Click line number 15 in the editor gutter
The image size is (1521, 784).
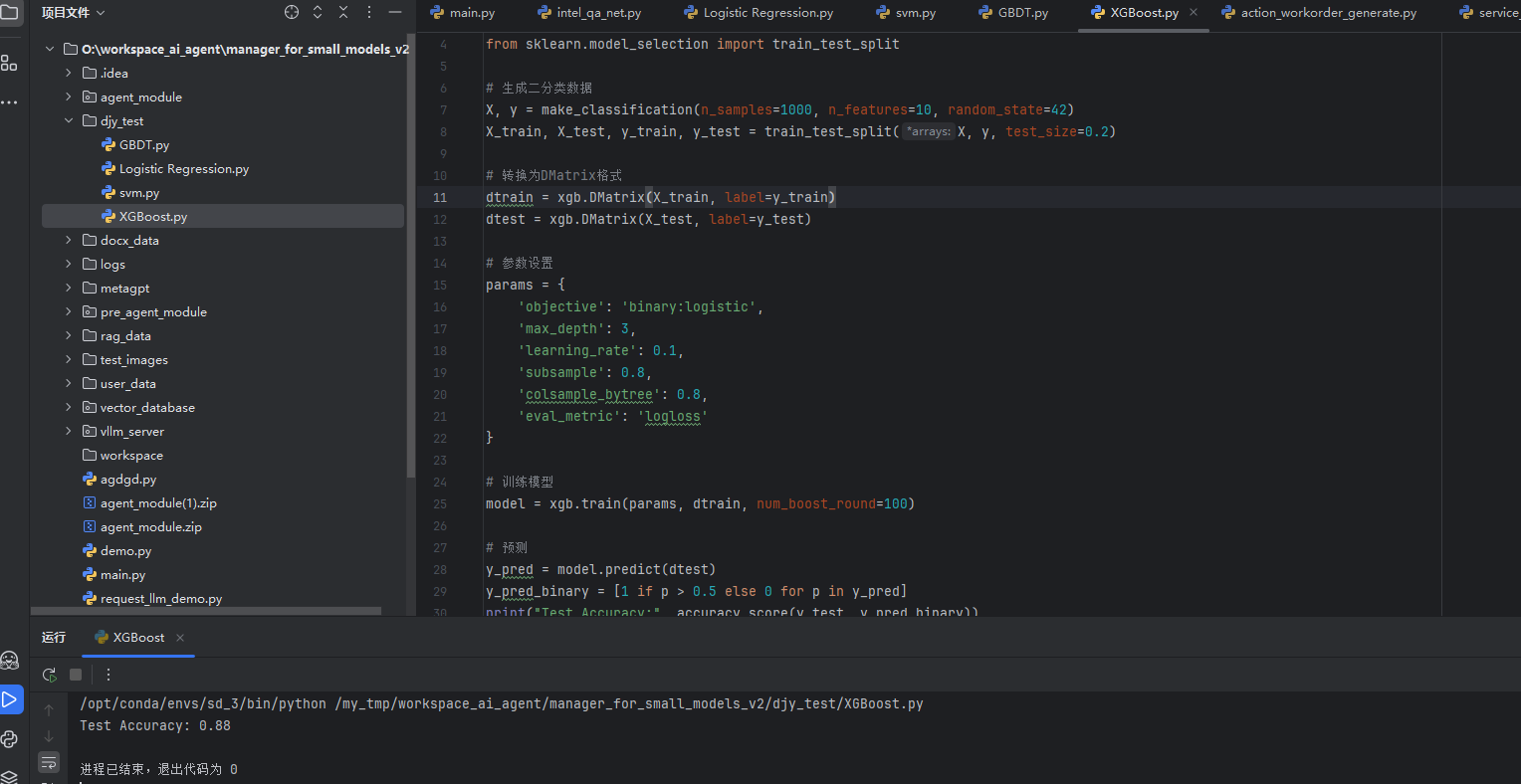439,285
